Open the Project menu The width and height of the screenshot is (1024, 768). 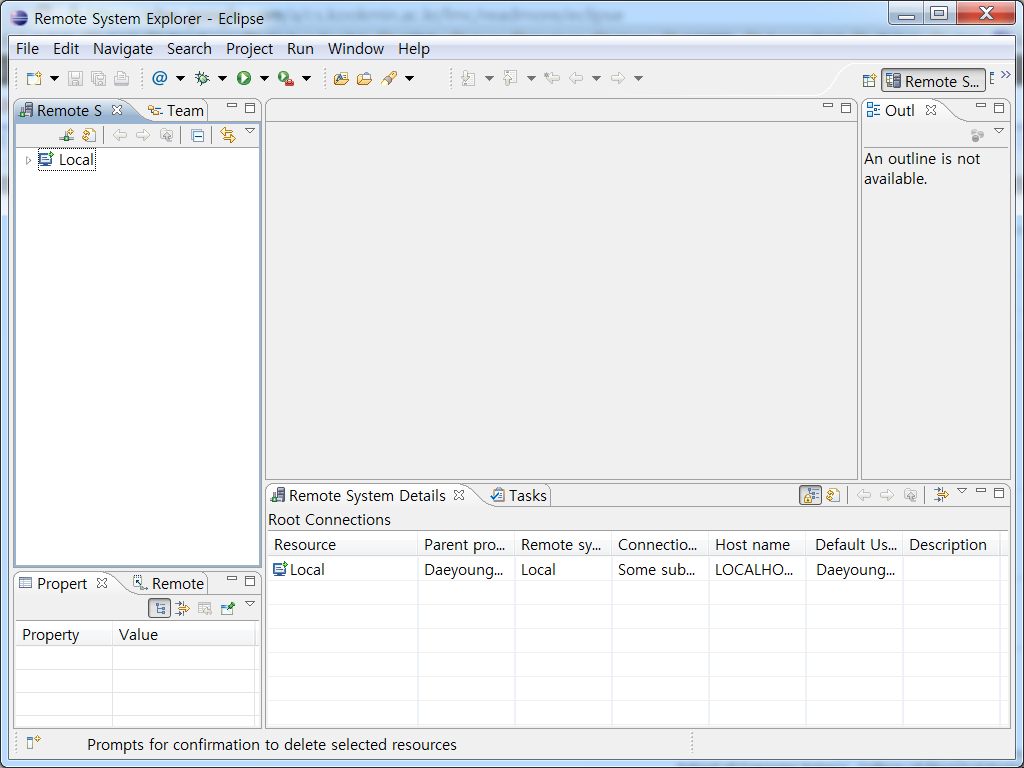(x=249, y=49)
